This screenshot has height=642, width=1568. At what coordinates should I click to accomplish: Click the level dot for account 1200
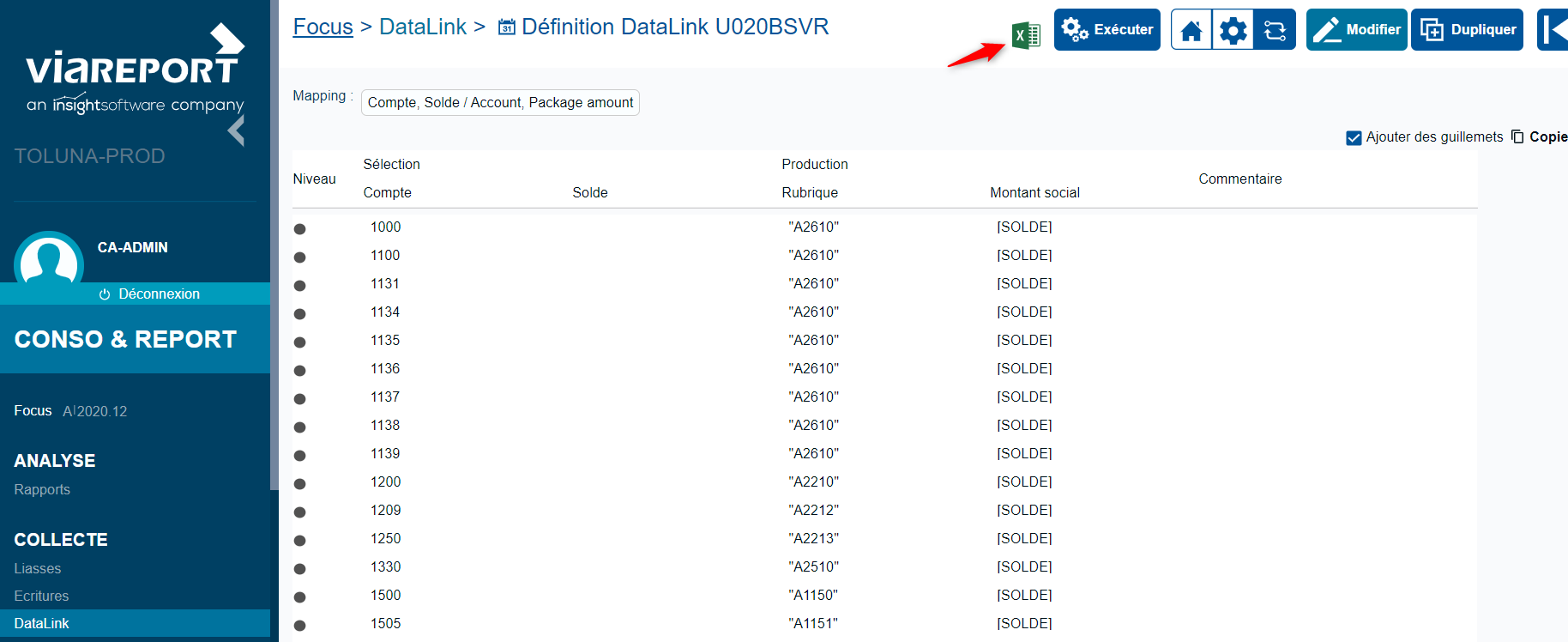tap(299, 483)
